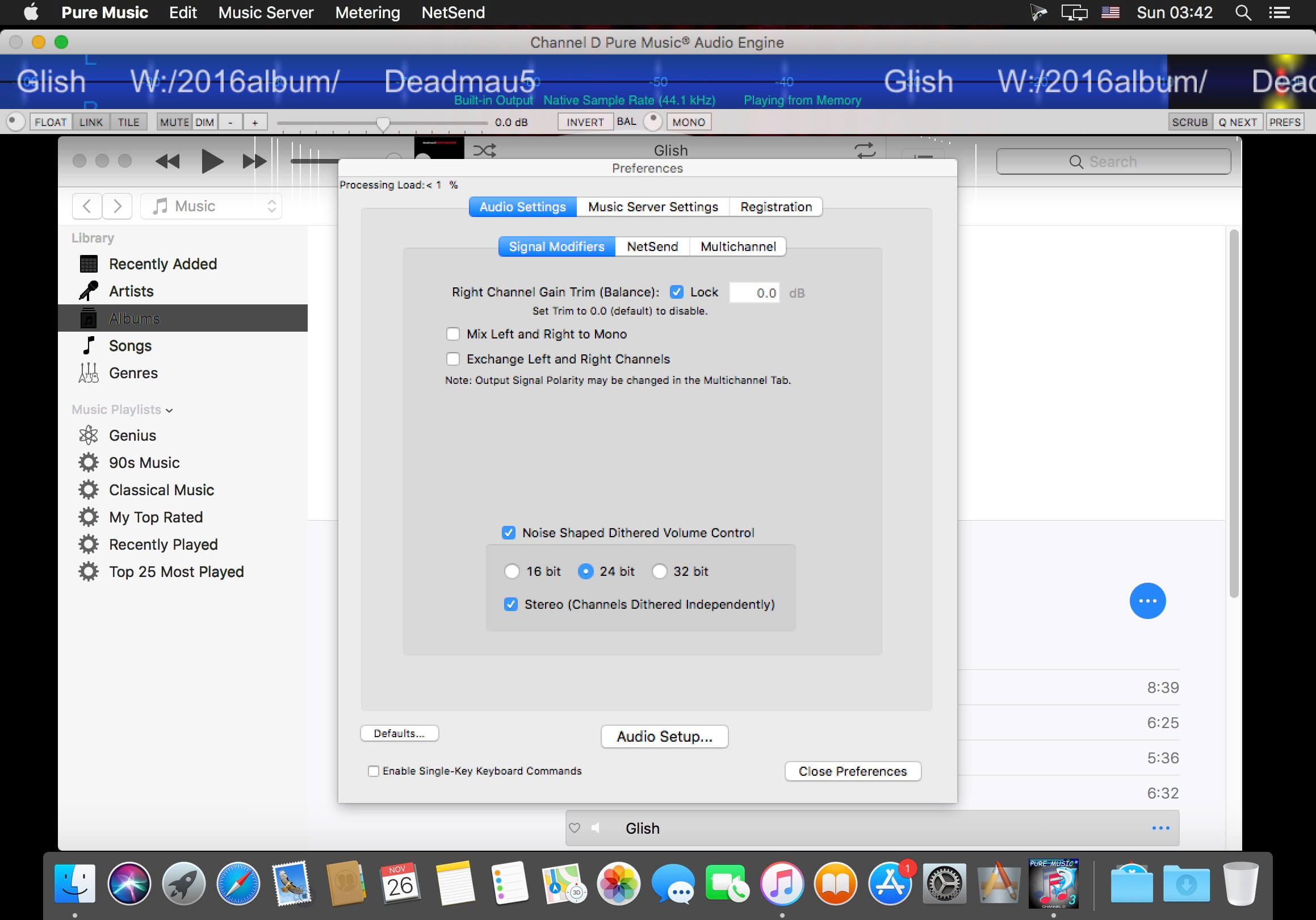Image resolution: width=1316 pixels, height=920 pixels.
Task: Open iBooks icon in dock
Action: [x=836, y=883]
